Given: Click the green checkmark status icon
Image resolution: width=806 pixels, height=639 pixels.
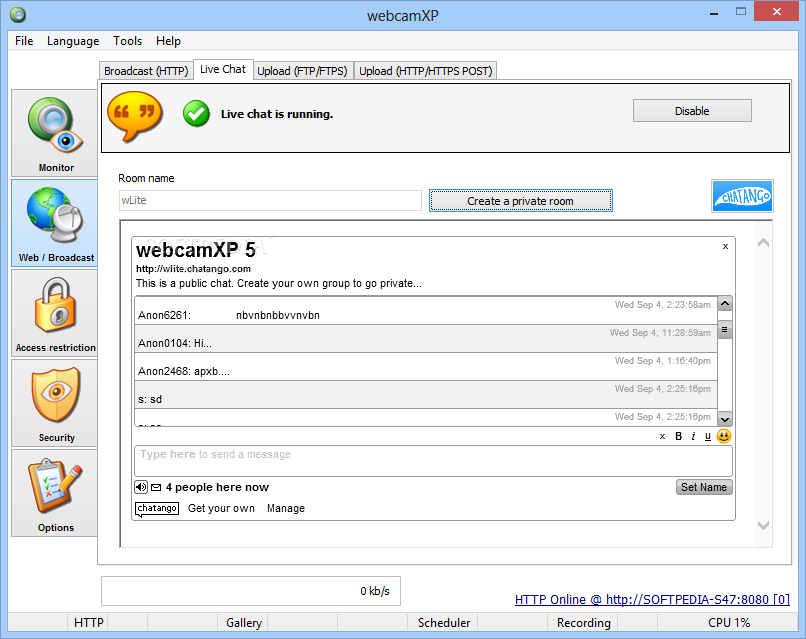Looking at the screenshot, I should pyautogui.click(x=196, y=114).
